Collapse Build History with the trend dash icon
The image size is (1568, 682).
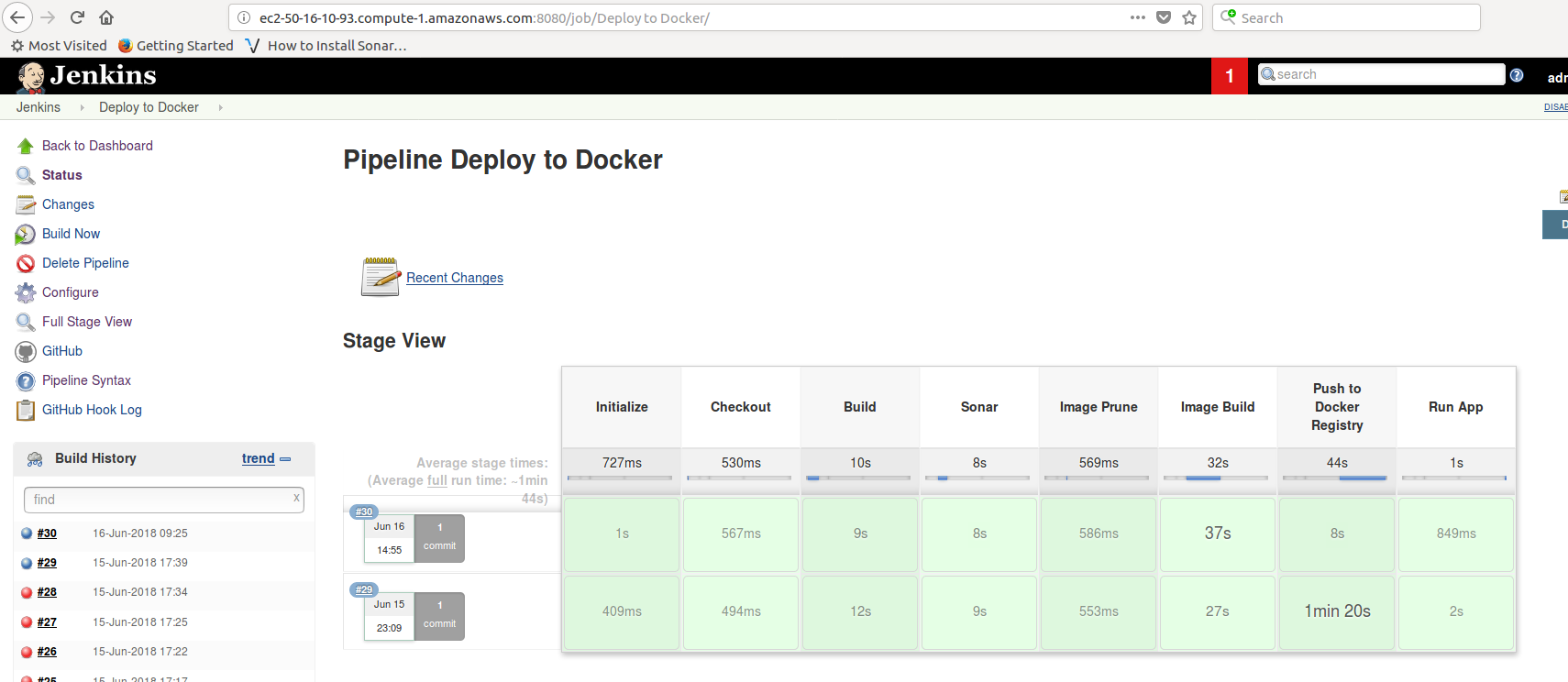click(x=285, y=458)
